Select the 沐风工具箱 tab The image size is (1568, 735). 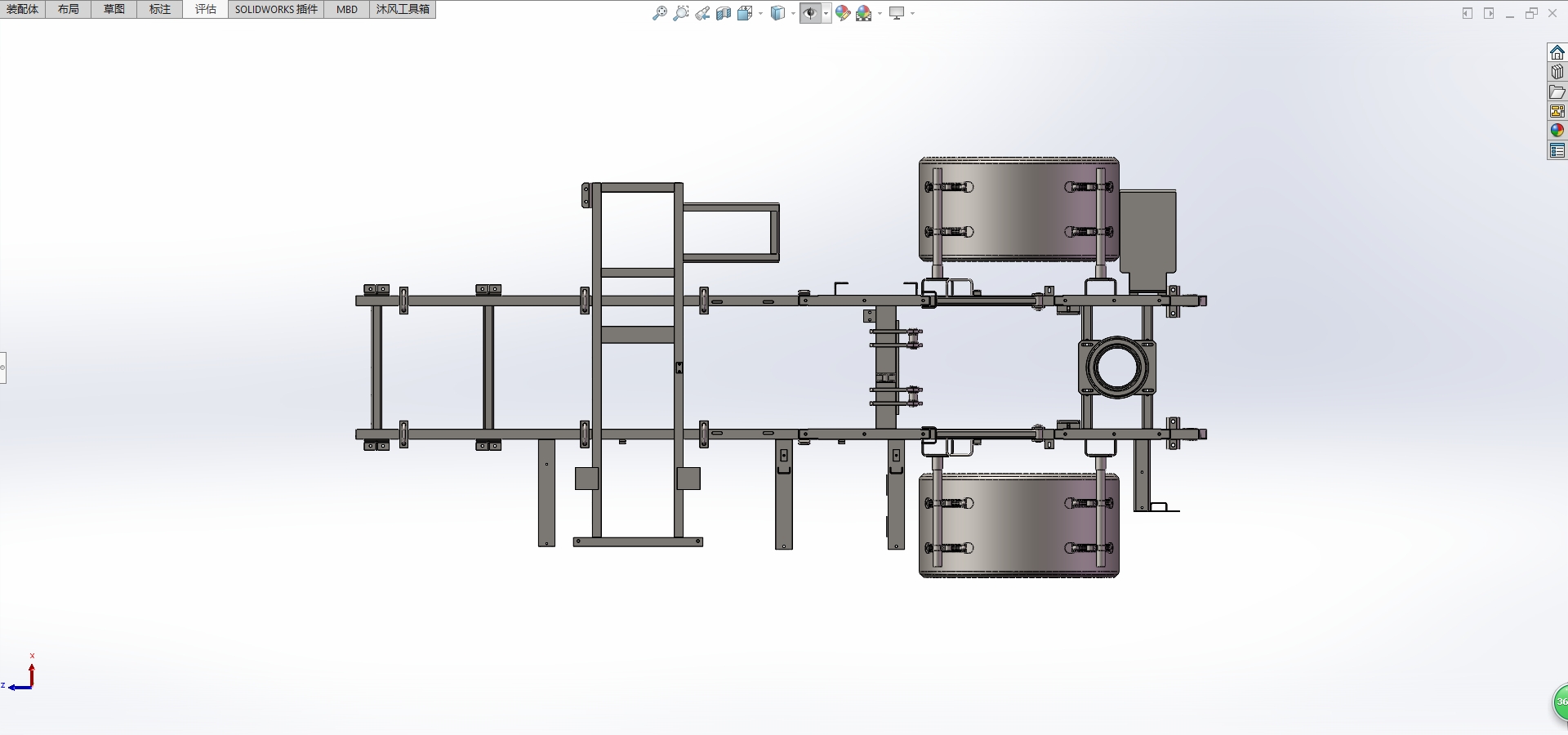pyautogui.click(x=403, y=9)
